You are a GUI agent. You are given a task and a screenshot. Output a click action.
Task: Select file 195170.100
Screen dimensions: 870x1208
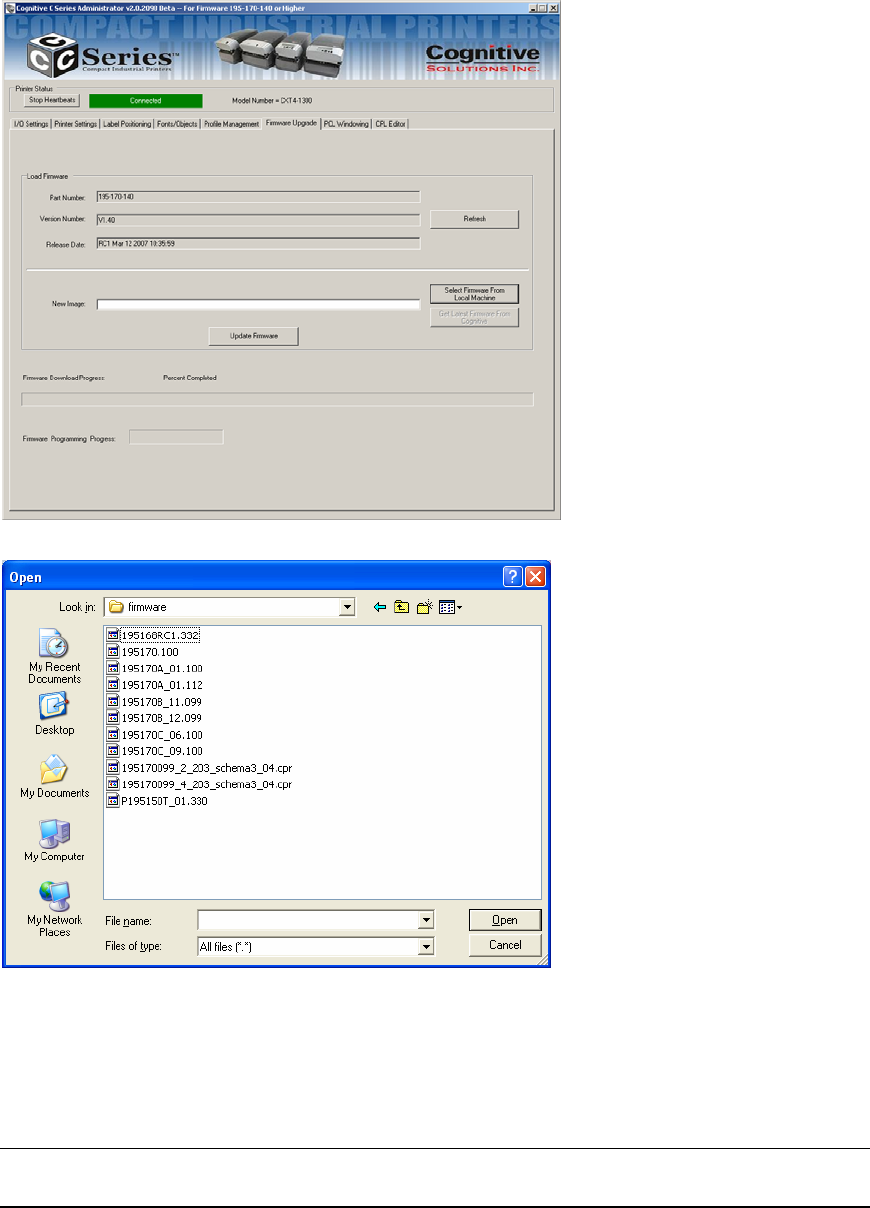[x=150, y=651]
